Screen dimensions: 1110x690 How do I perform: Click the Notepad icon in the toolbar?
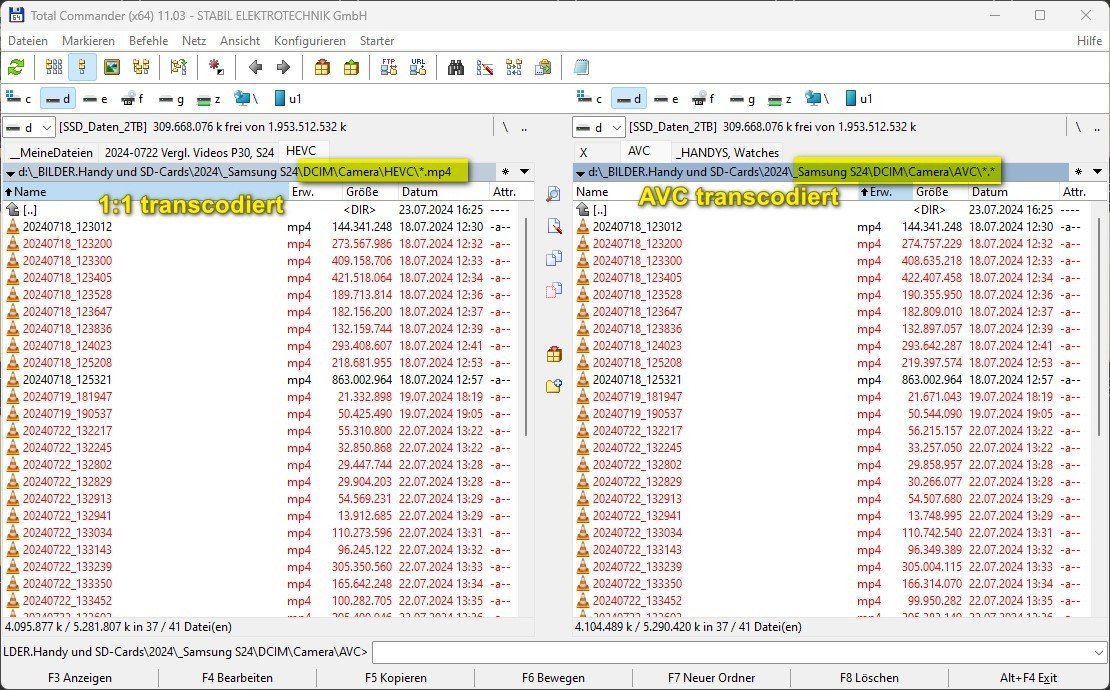click(581, 68)
